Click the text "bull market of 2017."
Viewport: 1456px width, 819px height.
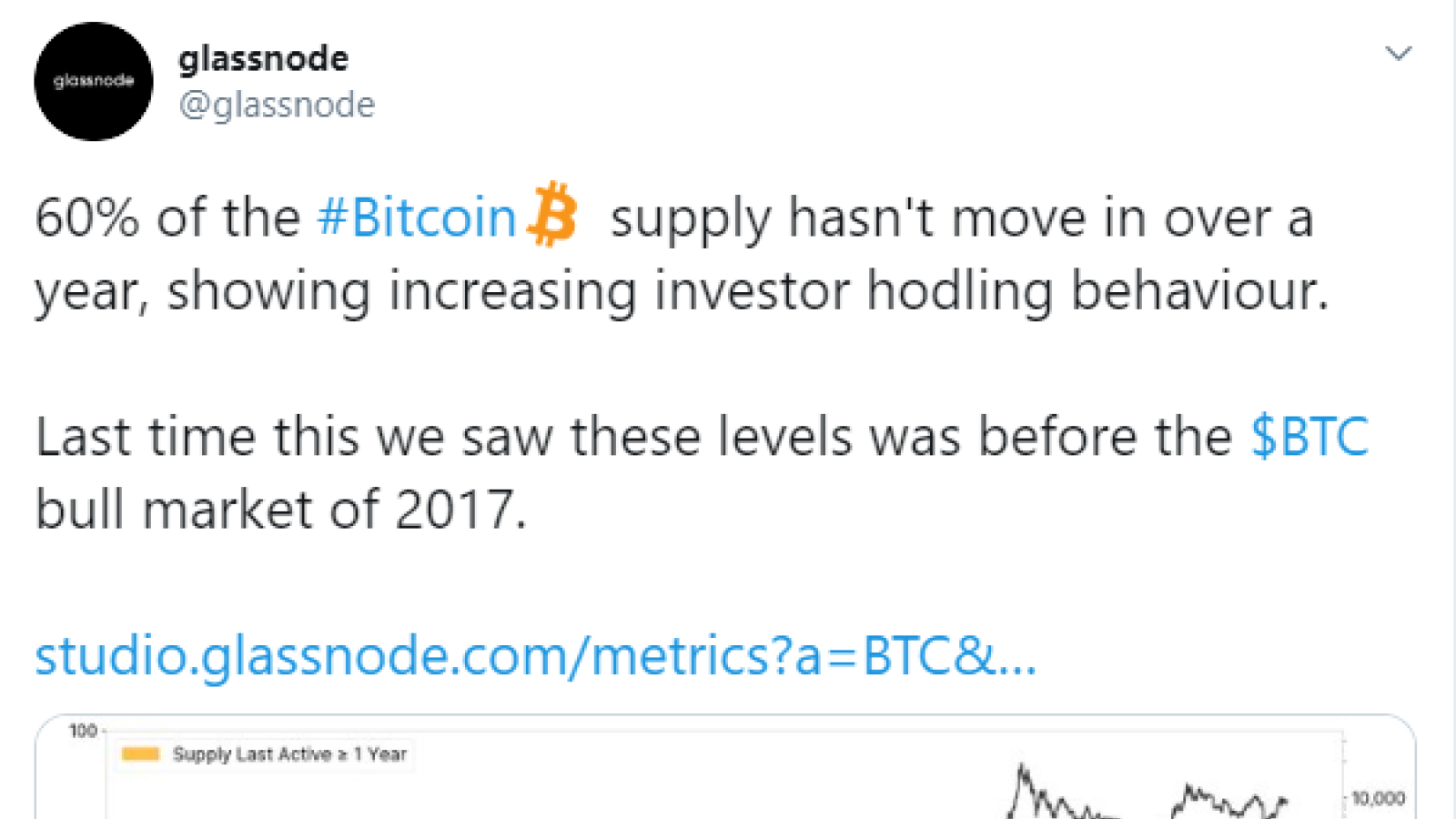coord(280,509)
